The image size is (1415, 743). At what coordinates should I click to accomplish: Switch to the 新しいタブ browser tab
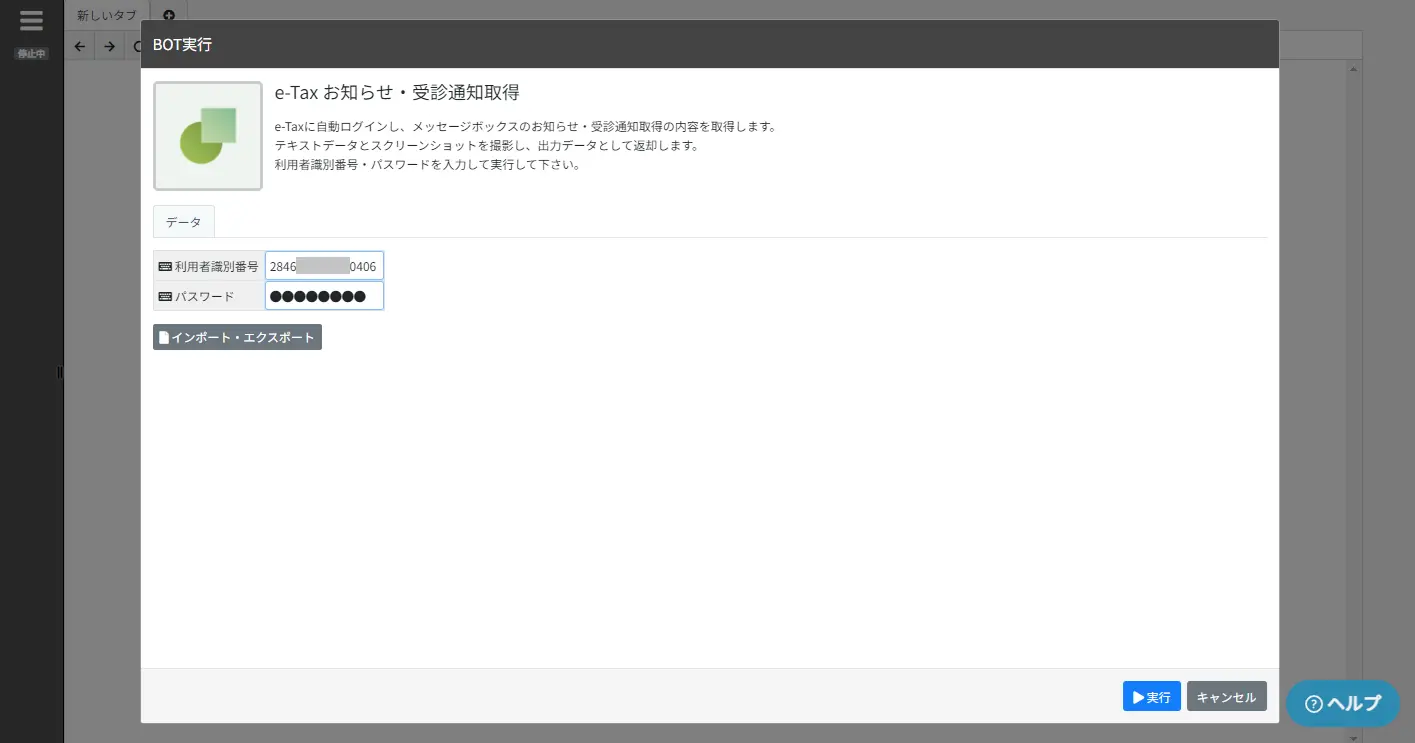click(x=107, y=15)
